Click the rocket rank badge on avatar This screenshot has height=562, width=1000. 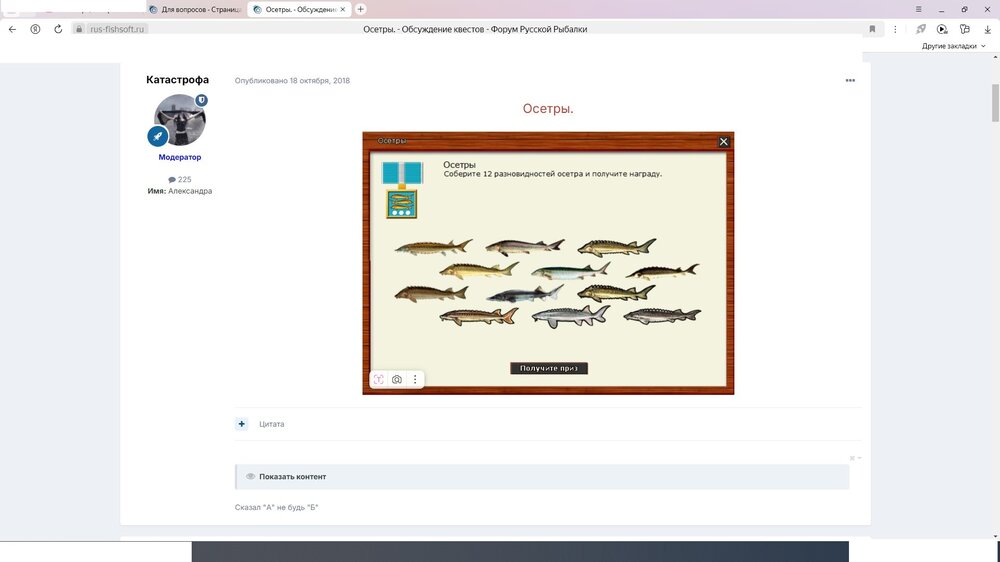click(x=158, y=136)
